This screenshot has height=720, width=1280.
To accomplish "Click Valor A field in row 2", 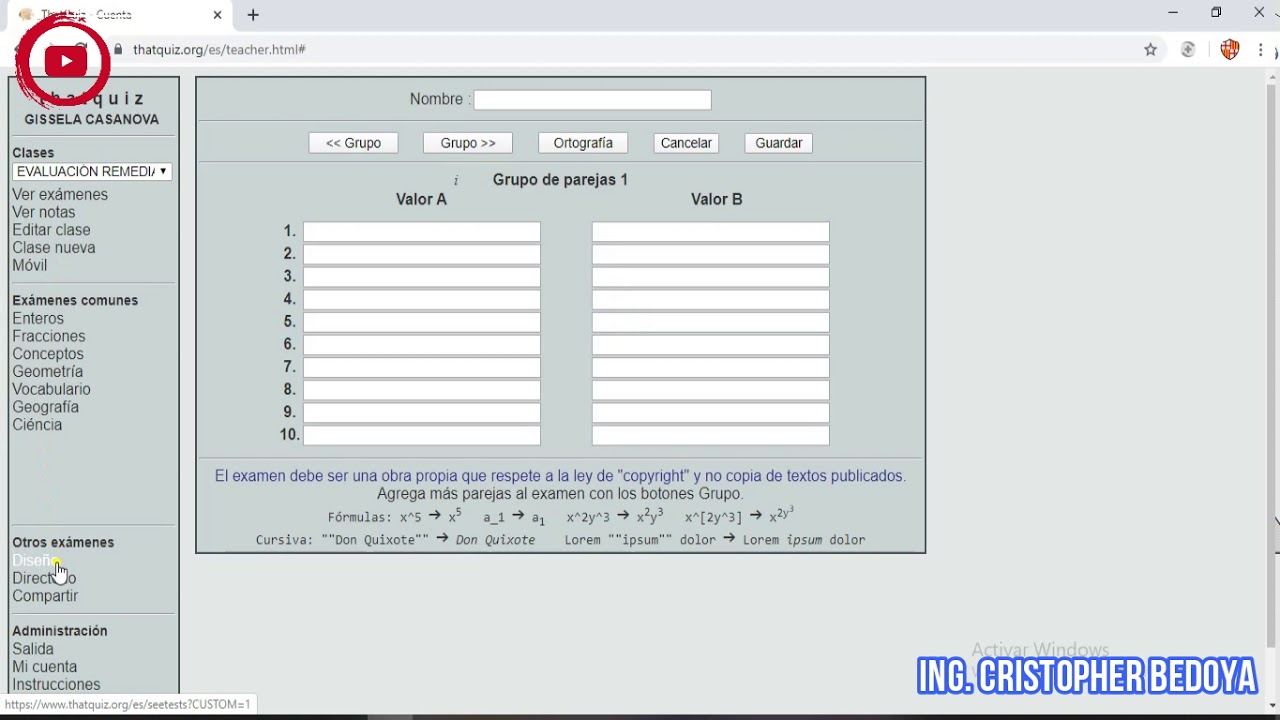I will [422, 254].
